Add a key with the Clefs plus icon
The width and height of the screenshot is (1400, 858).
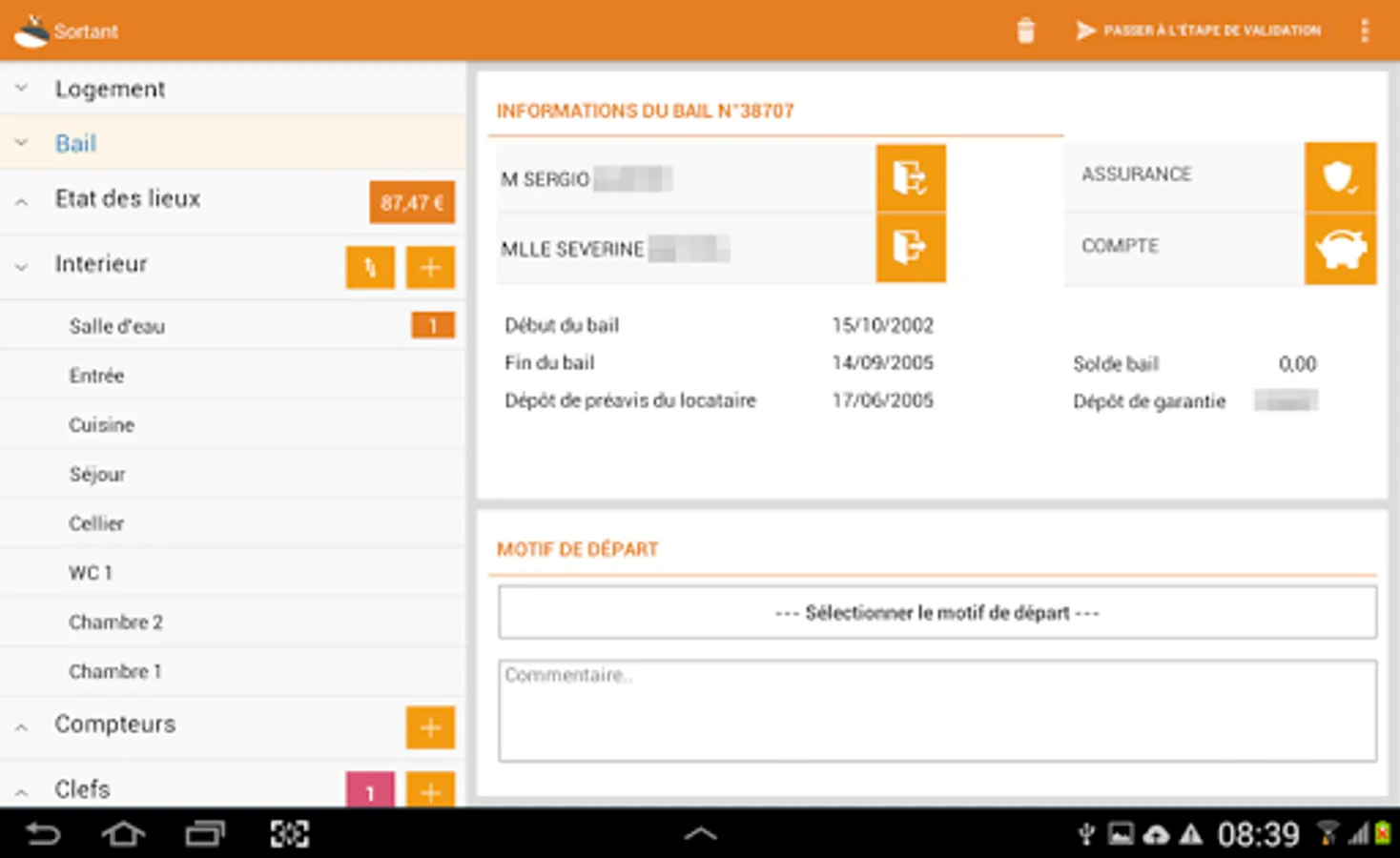430,792
